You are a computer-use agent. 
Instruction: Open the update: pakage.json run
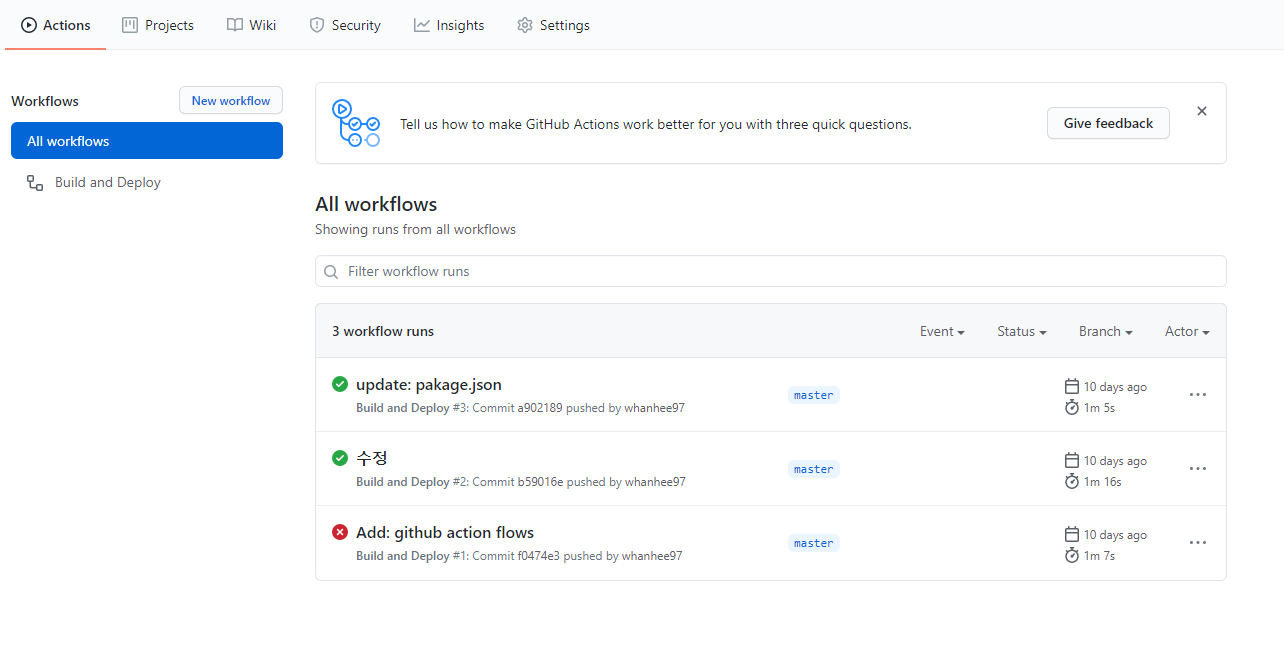tap(429, 385)
